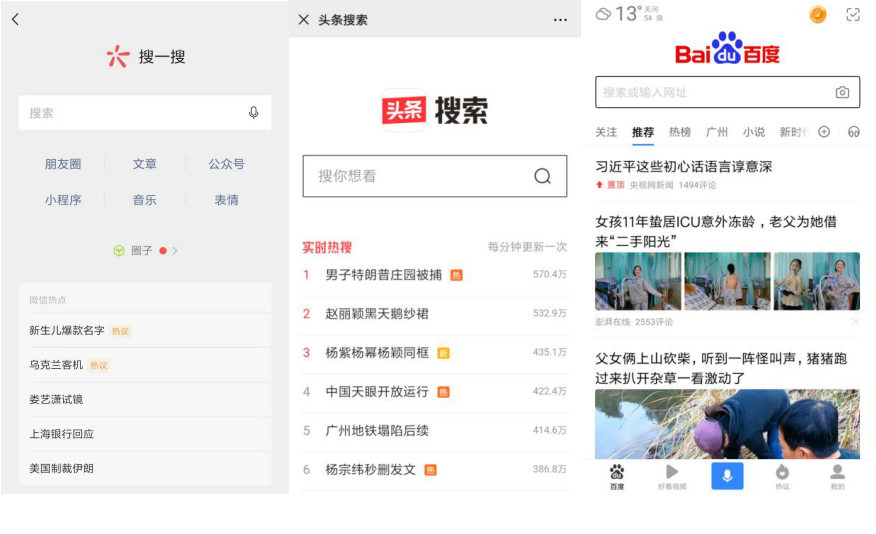This screenshot has width=876, height=534.
Task: Select the 音乐 search category
Action: (x=145, y=200)
